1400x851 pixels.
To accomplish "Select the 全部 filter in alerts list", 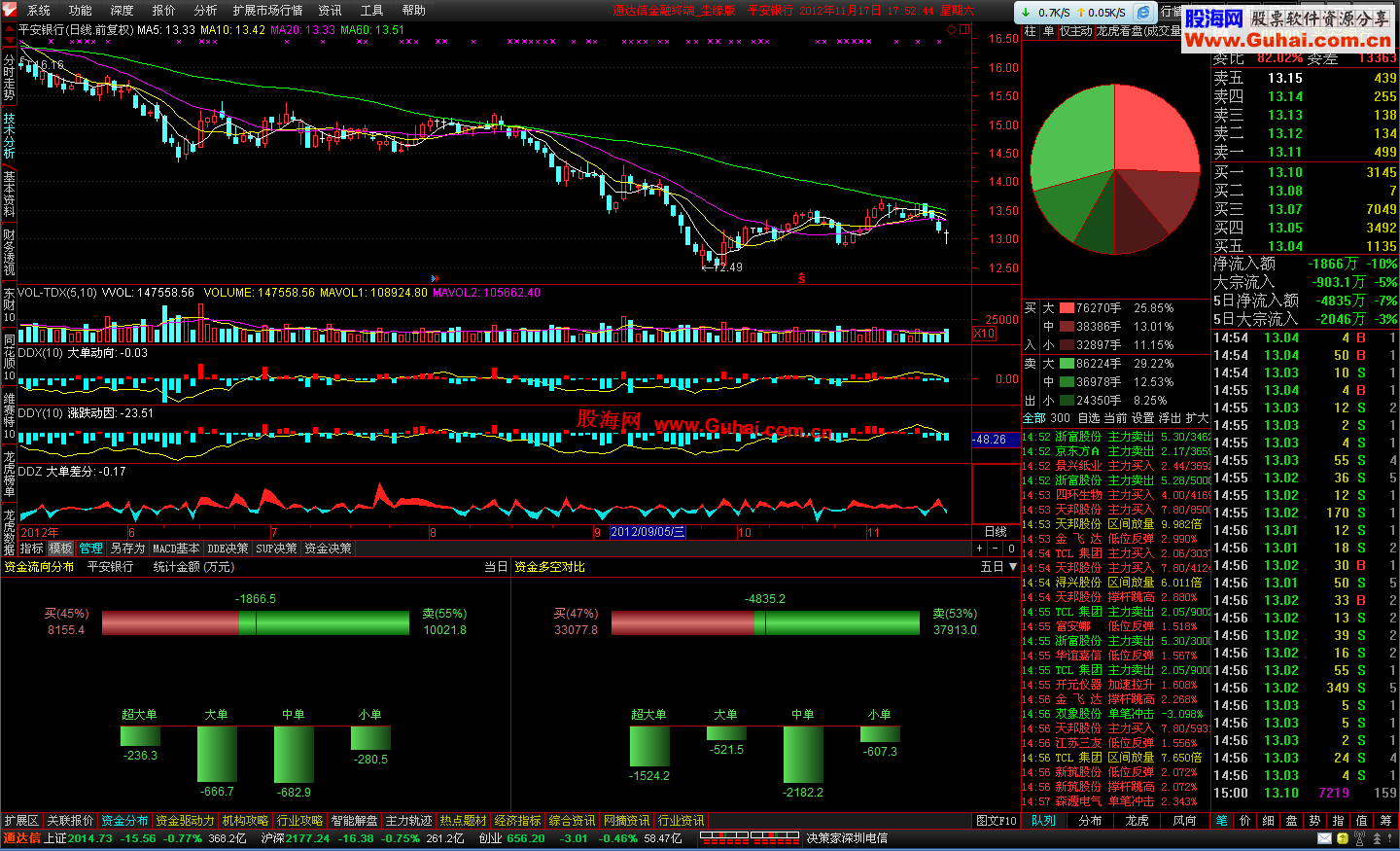I will (x=1033, y=418).
